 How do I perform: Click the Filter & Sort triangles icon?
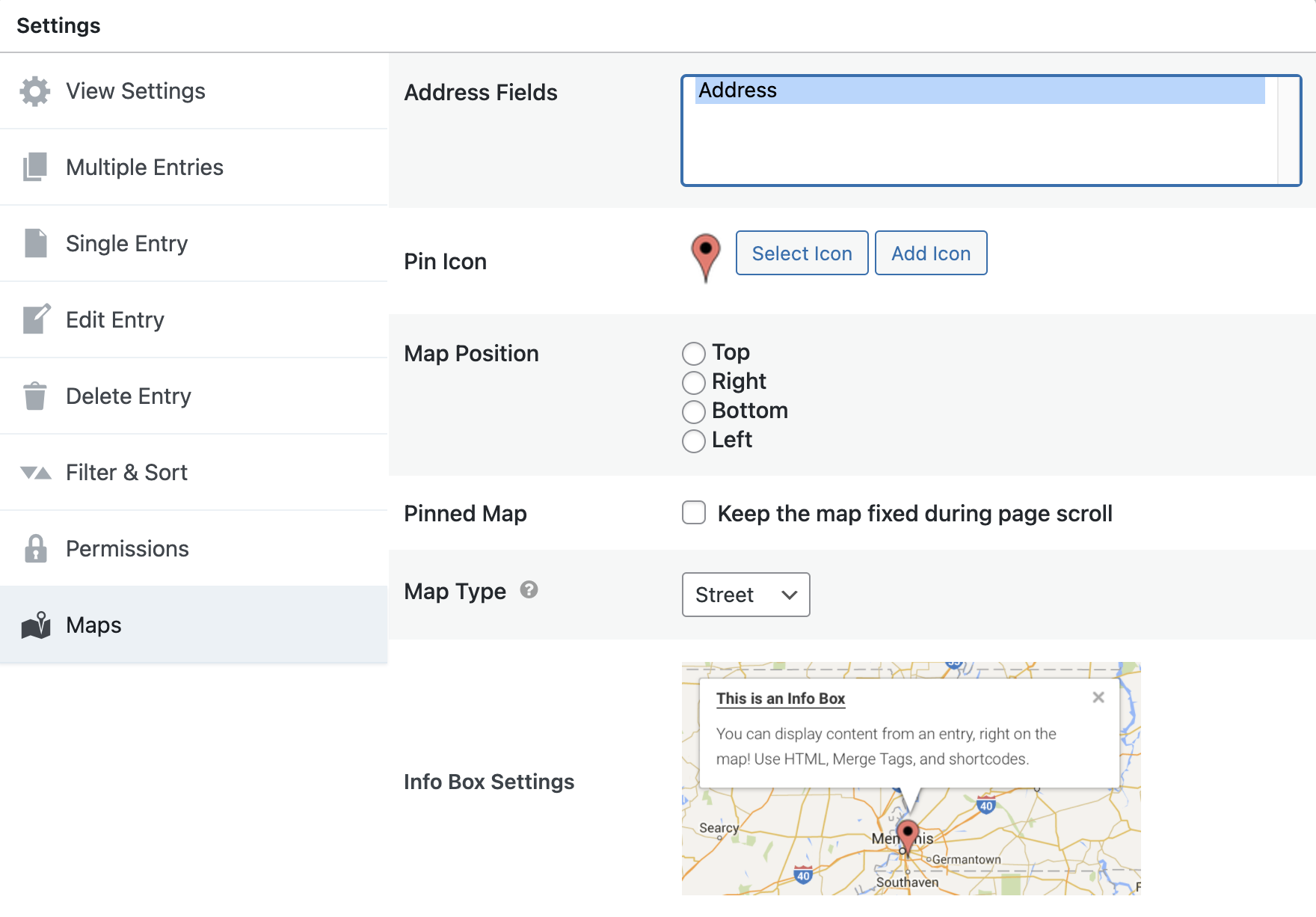[x=36, y=473]
